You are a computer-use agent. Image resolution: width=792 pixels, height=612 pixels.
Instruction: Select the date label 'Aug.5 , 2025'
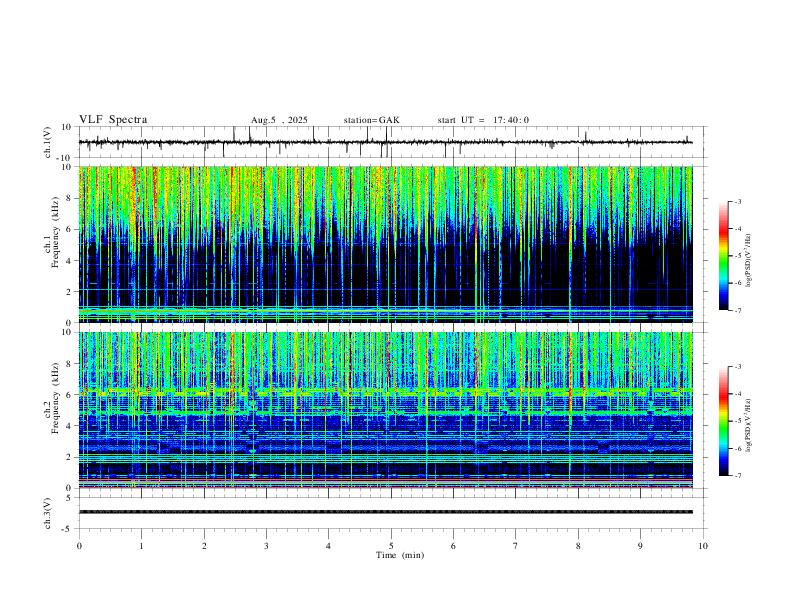click(279, 120)
